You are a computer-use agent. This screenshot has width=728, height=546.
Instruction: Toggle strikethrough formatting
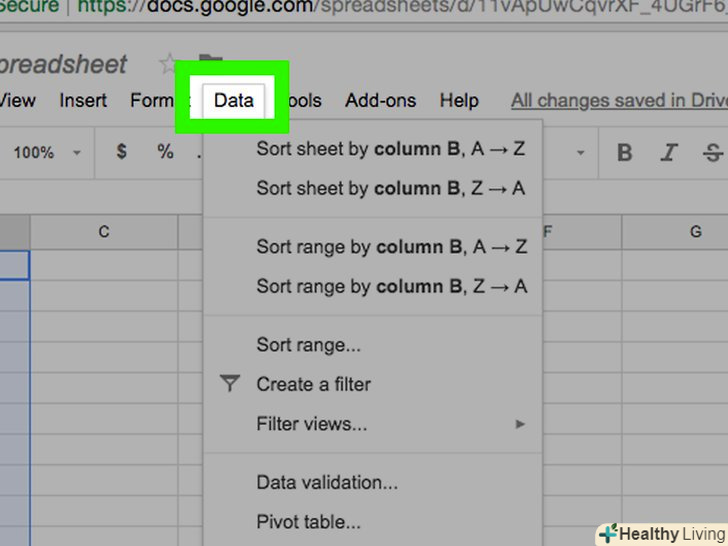click(712, 153)
